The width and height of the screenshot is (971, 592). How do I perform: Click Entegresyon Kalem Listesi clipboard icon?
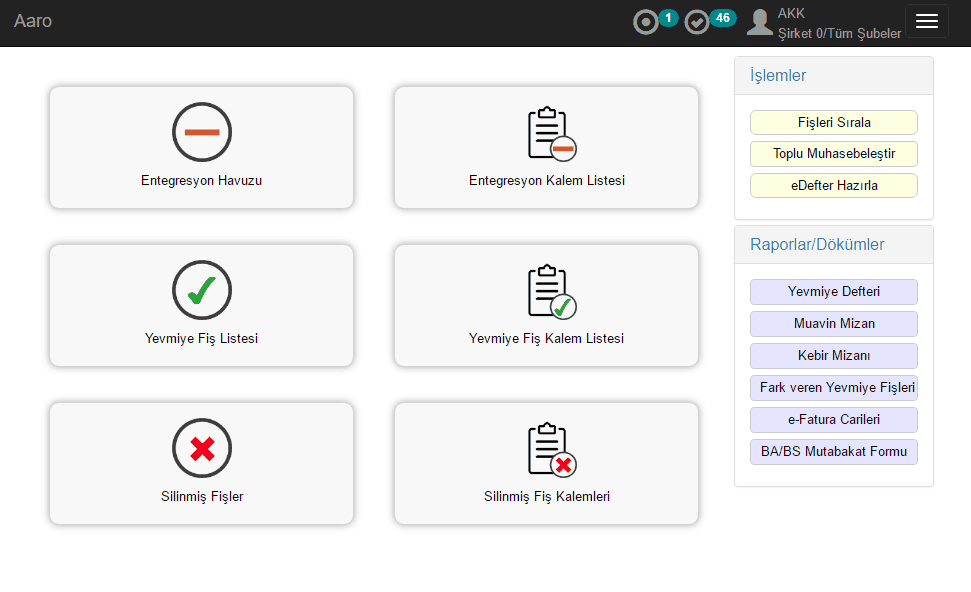[549, 133]
